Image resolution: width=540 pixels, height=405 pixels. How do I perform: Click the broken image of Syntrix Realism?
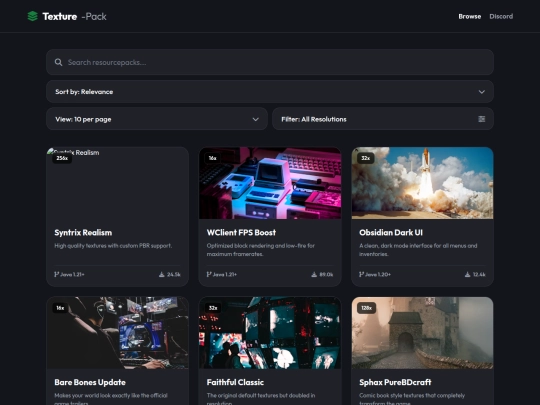point(117,183)
